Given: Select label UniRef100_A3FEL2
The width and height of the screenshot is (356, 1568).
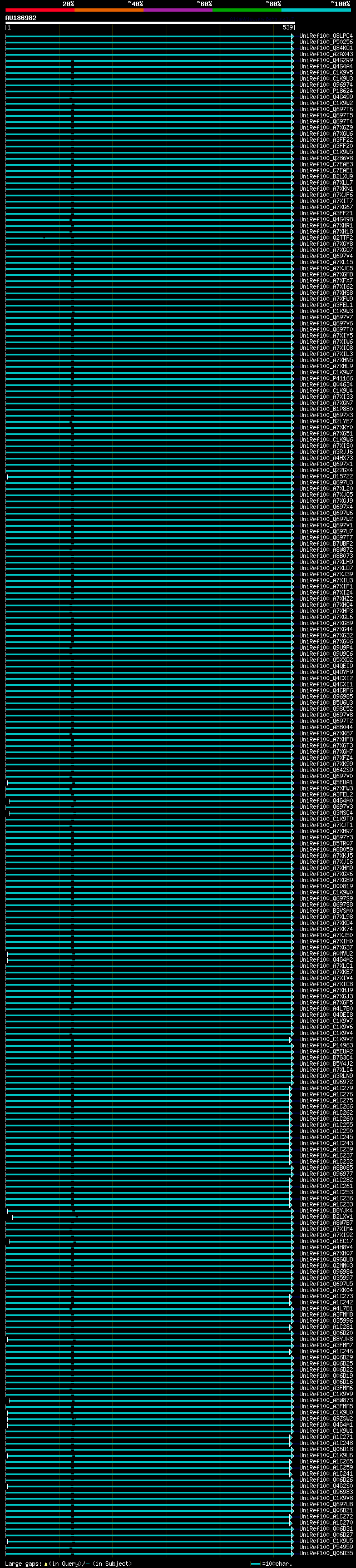Looking at the screenshot, I should [325, 794].
